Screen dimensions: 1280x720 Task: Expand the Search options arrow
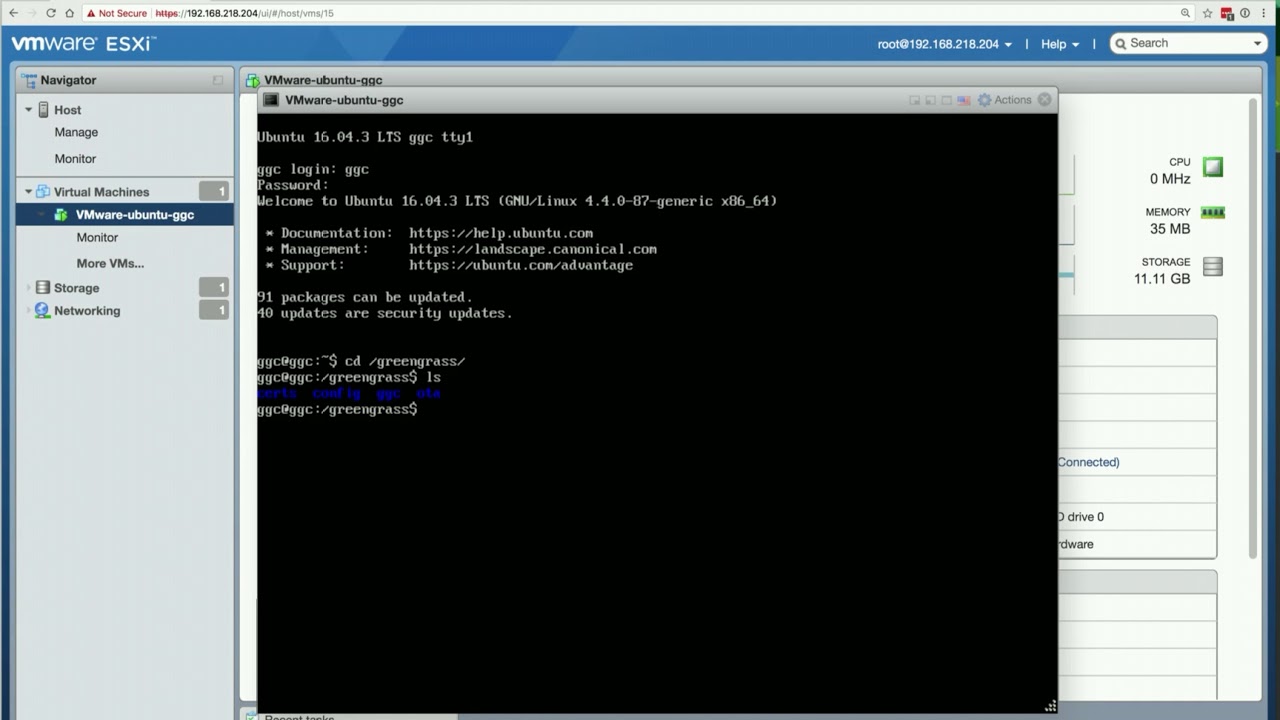[1257, 43]
